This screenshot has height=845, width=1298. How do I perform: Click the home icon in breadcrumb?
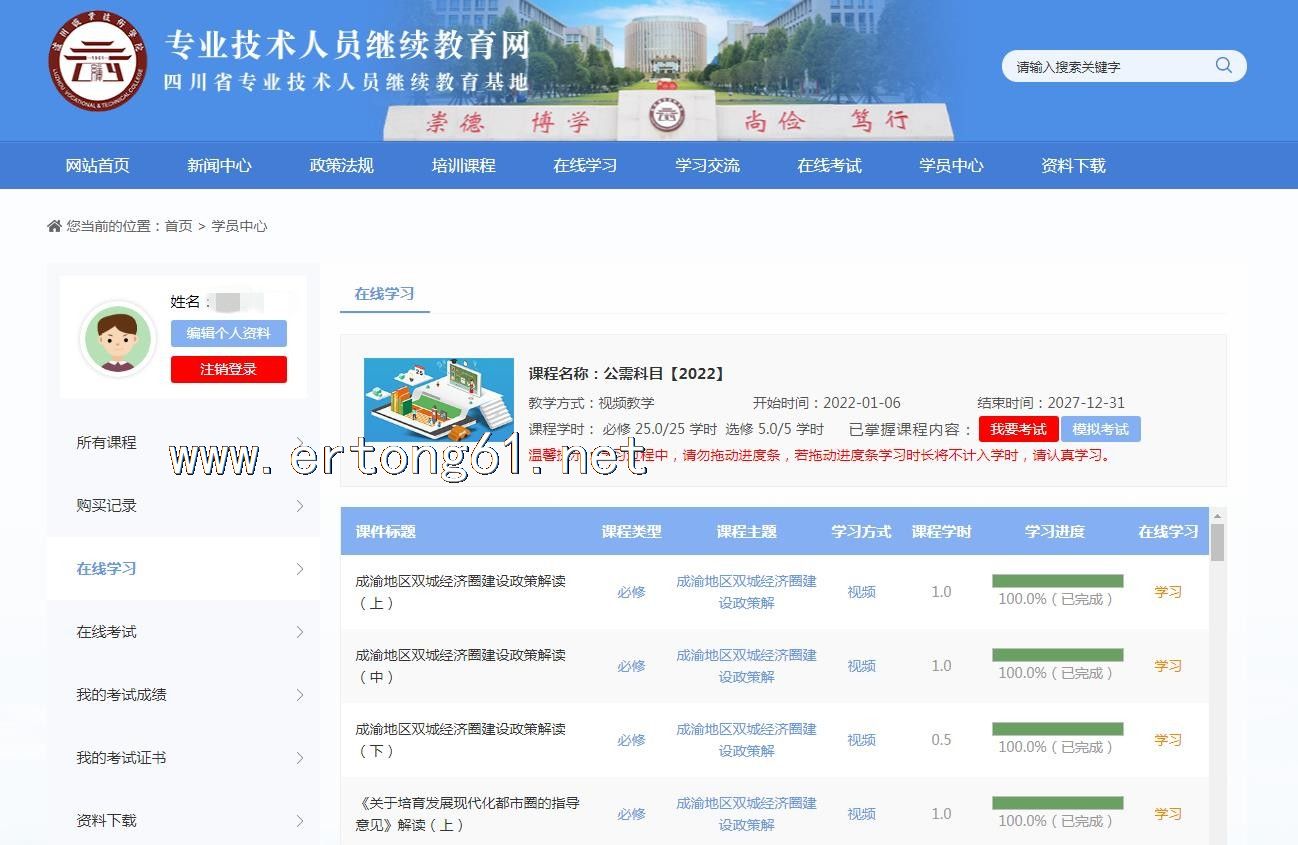click(x=54, y=226)
